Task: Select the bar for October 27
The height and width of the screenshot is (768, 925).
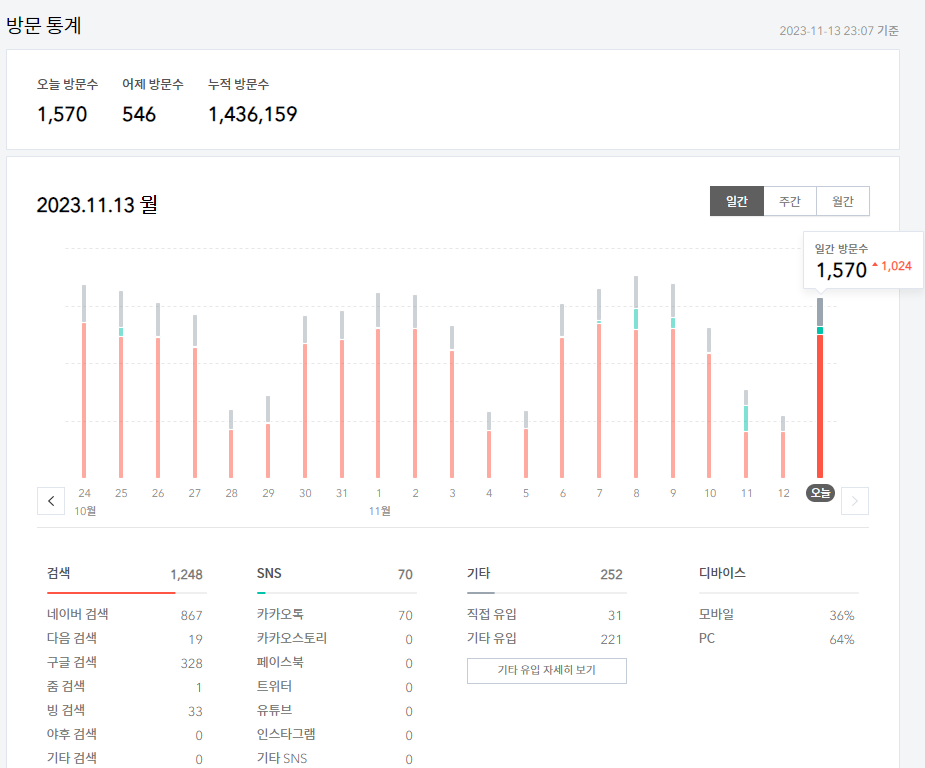Action: (195, 396)
